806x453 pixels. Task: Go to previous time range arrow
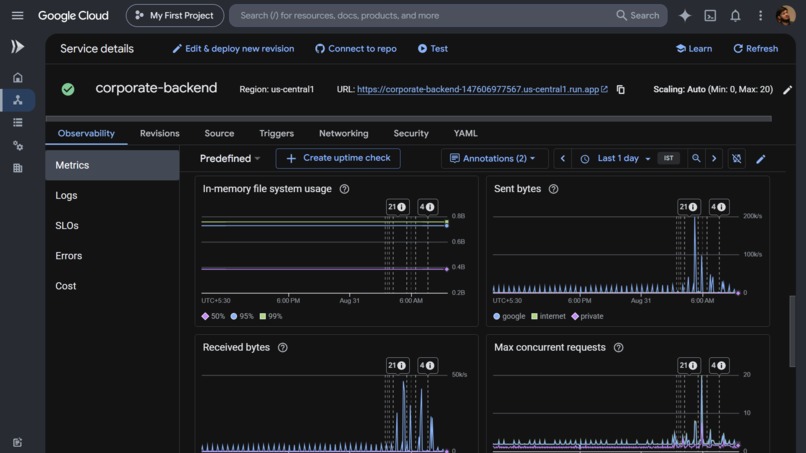(562, 158)
